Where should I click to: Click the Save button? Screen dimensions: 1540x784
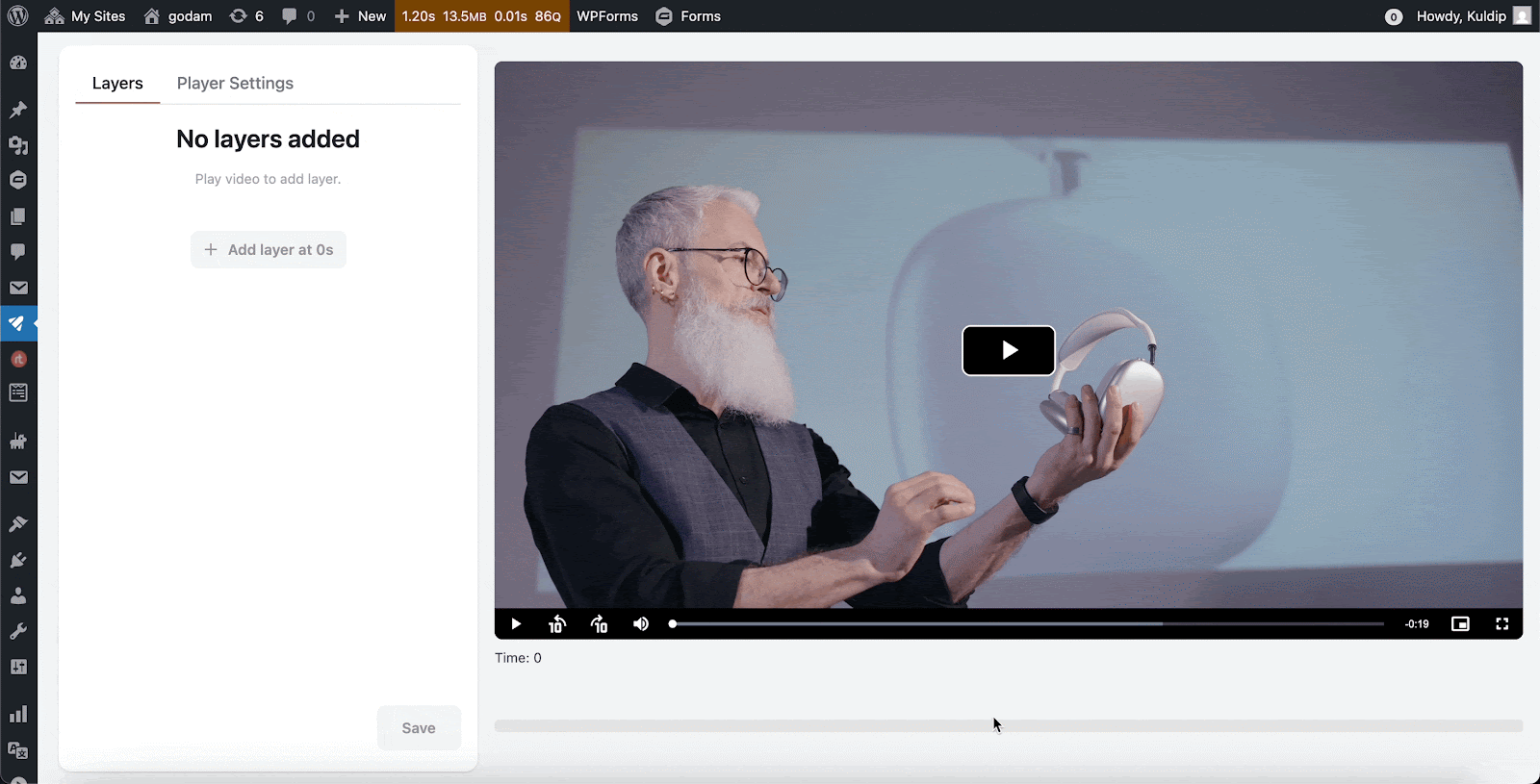(419, 728)
